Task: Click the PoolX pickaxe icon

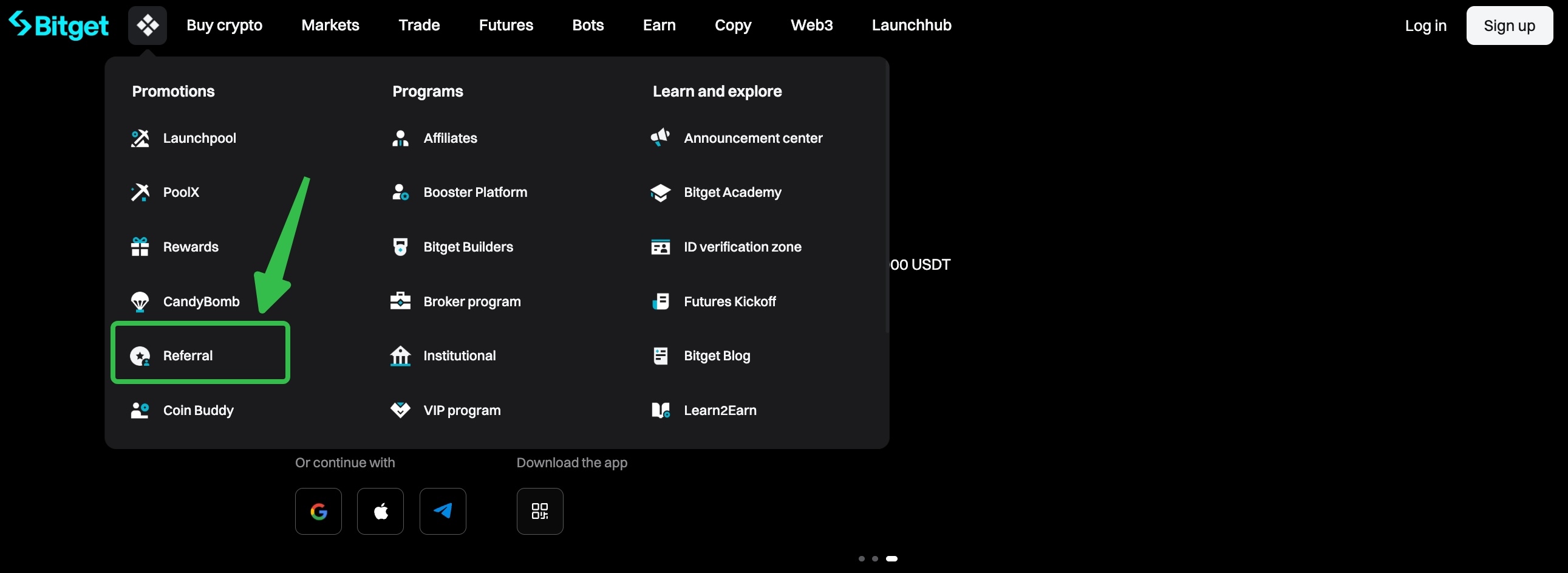Action: pos(140,193)
